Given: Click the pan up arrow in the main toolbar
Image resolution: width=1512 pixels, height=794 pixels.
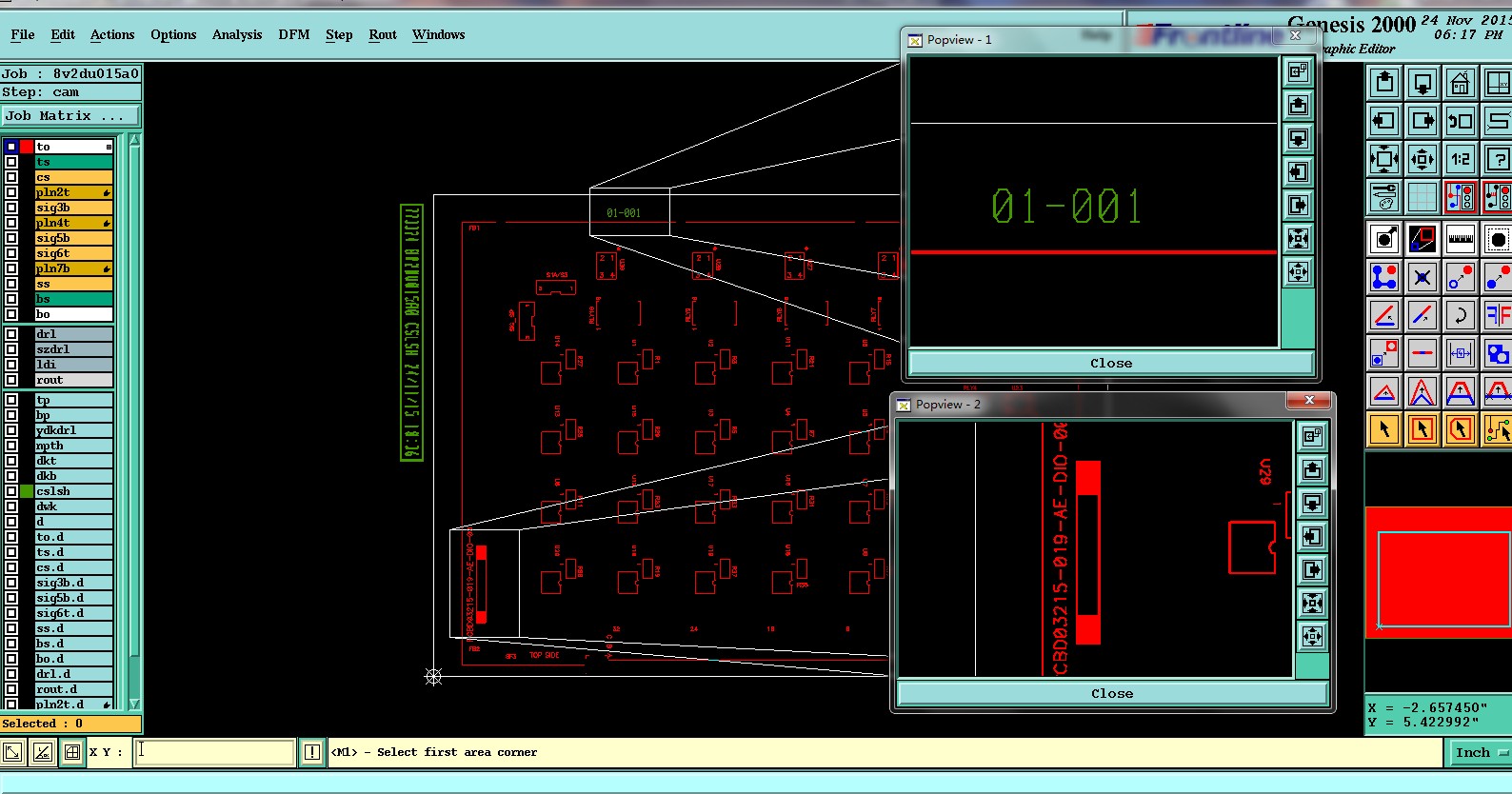Looking at the screenshot, I should click(x=1384, y=84).
